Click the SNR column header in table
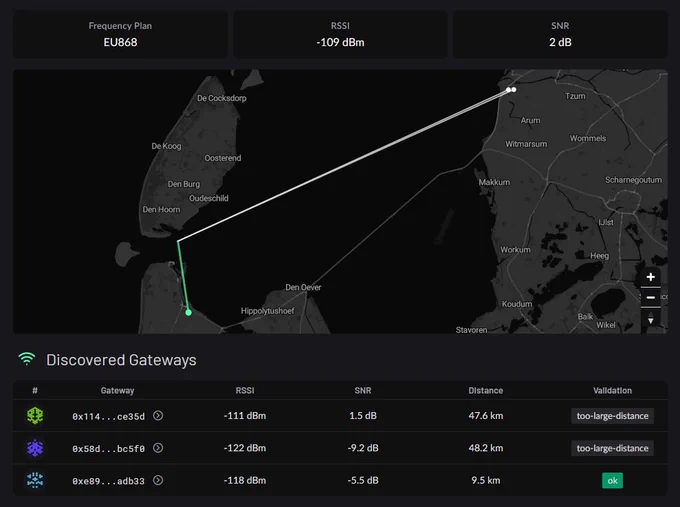The image size is (680, 507). (x=363, y=390)
